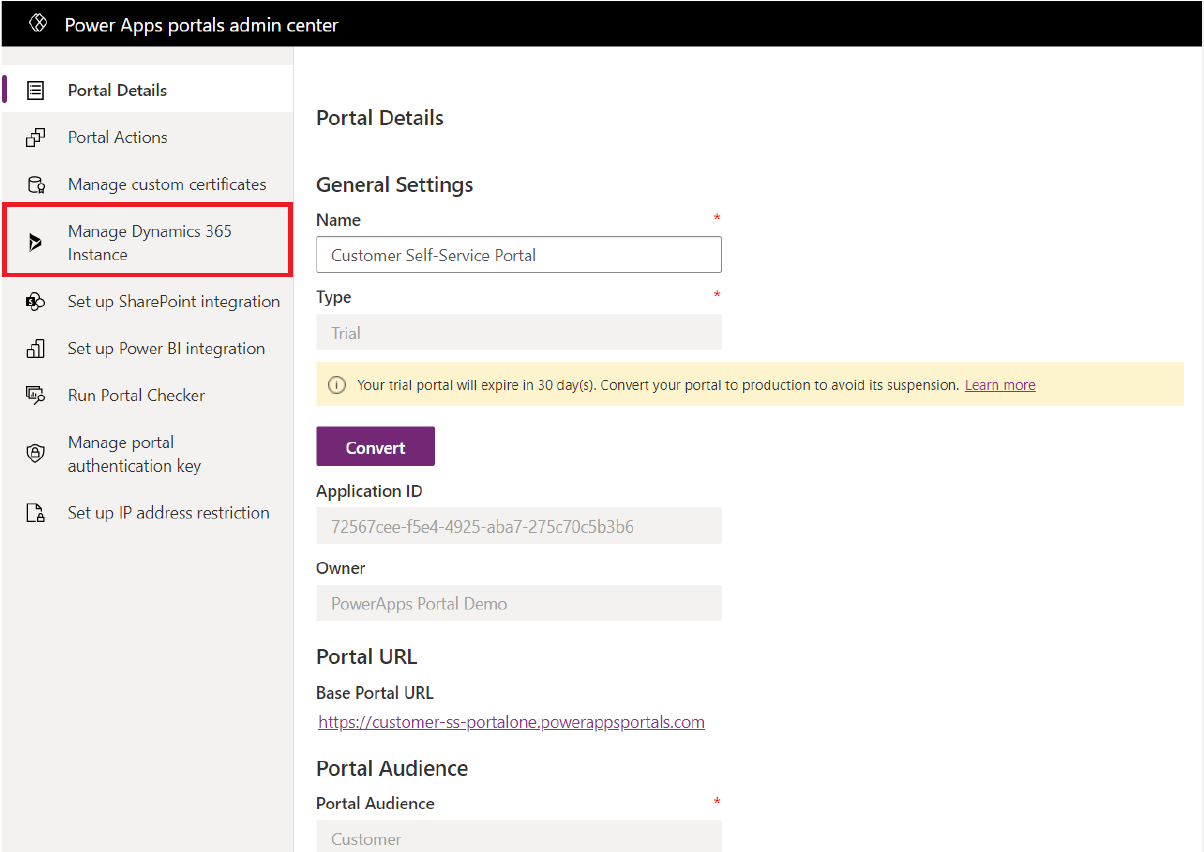The height and width of the screenshot is (852, 1204).
Task: Click the Portal Actions icon in sidebar
Action: click(x=35, y=137)
